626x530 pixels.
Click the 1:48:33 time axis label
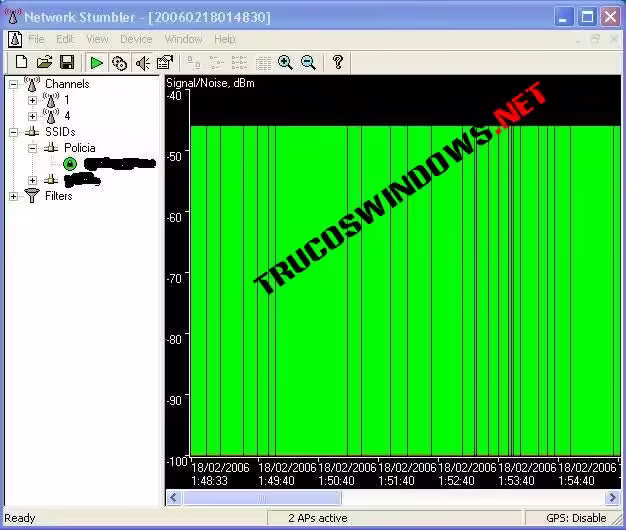click(x=209, y=481)
